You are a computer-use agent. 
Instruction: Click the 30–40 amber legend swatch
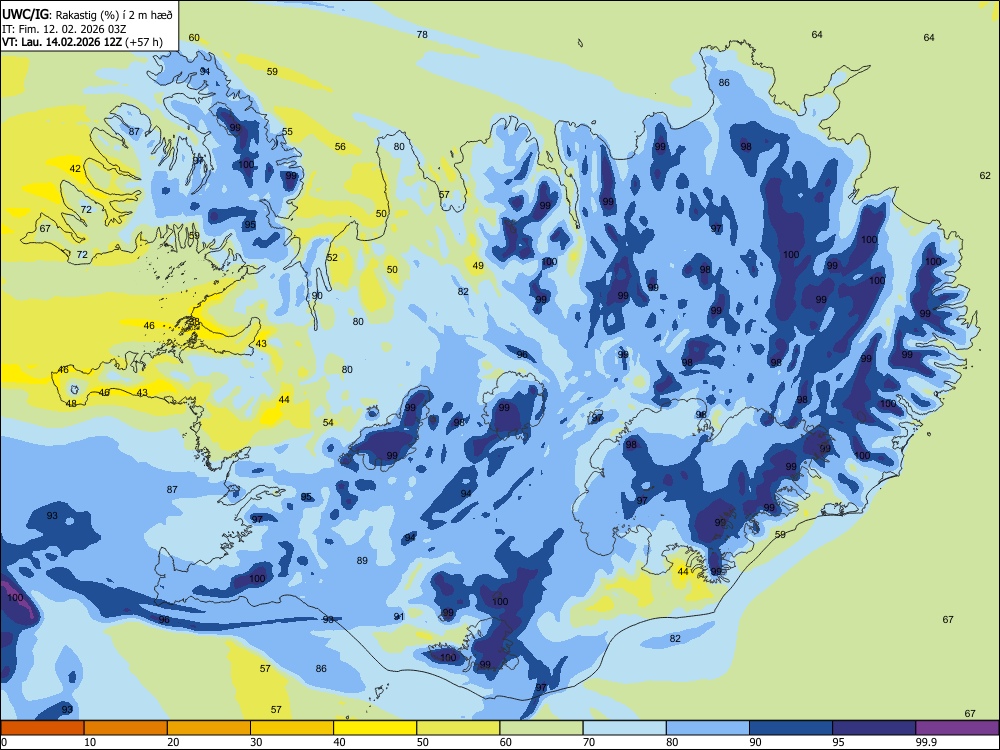click(x=292, y=728)
